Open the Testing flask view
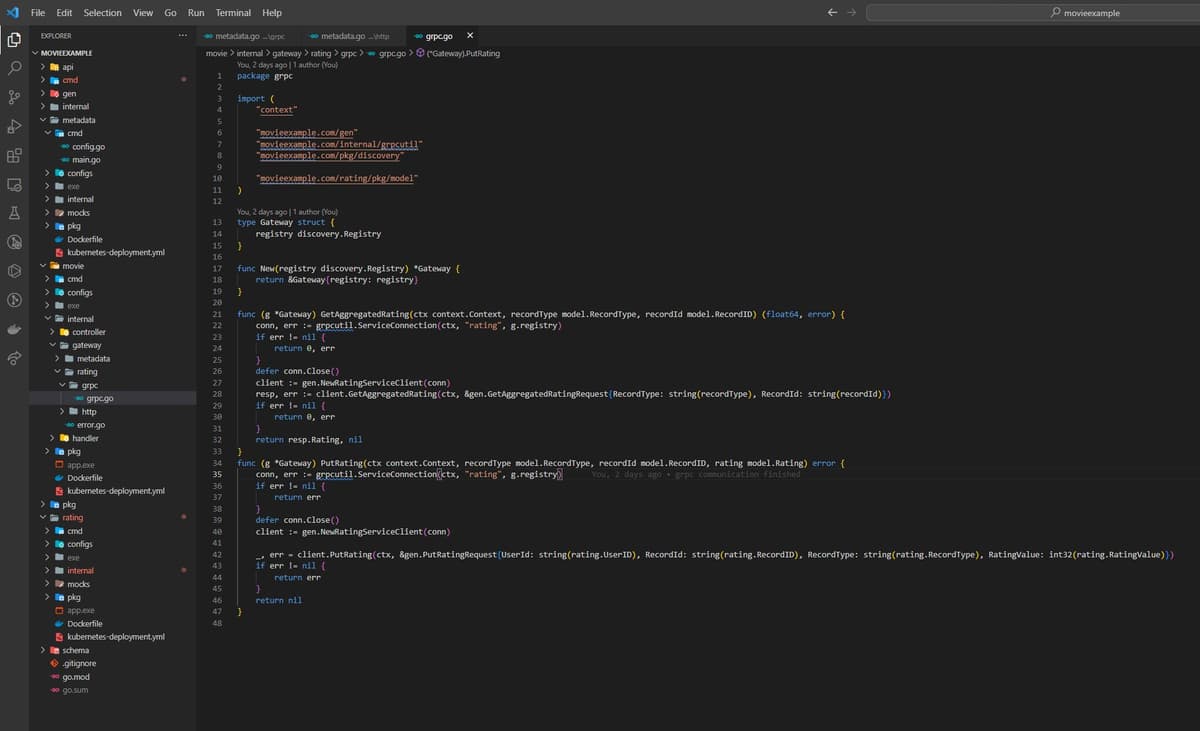The height and width of the screenshot is (731, 1200). 14,214
